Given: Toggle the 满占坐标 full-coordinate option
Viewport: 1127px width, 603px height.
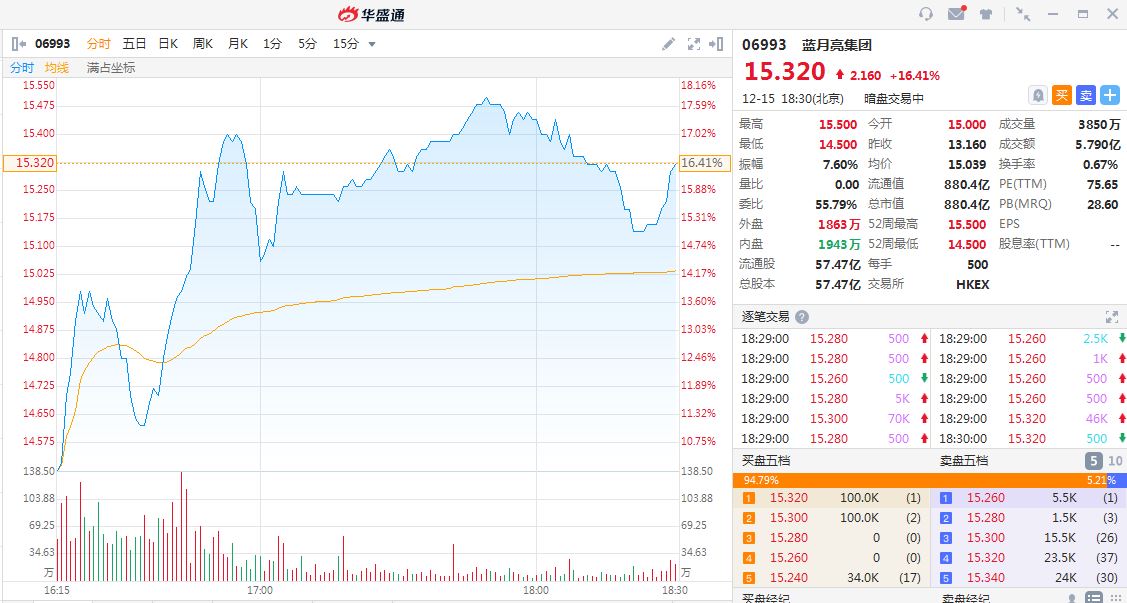Looking at the screenshot, I should click(x=110, y=68).
